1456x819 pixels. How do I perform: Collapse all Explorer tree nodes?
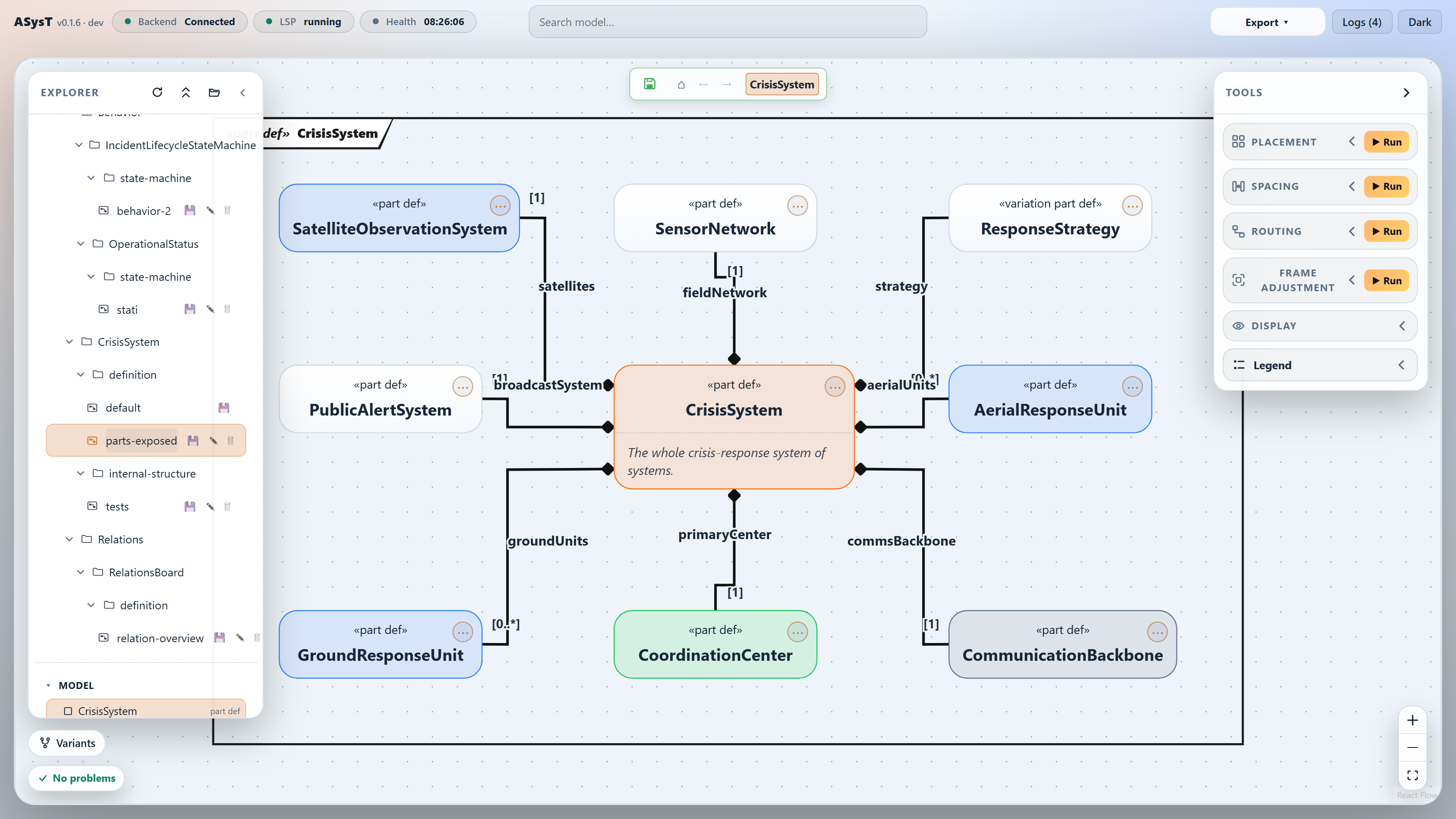(x=185, y=92)
